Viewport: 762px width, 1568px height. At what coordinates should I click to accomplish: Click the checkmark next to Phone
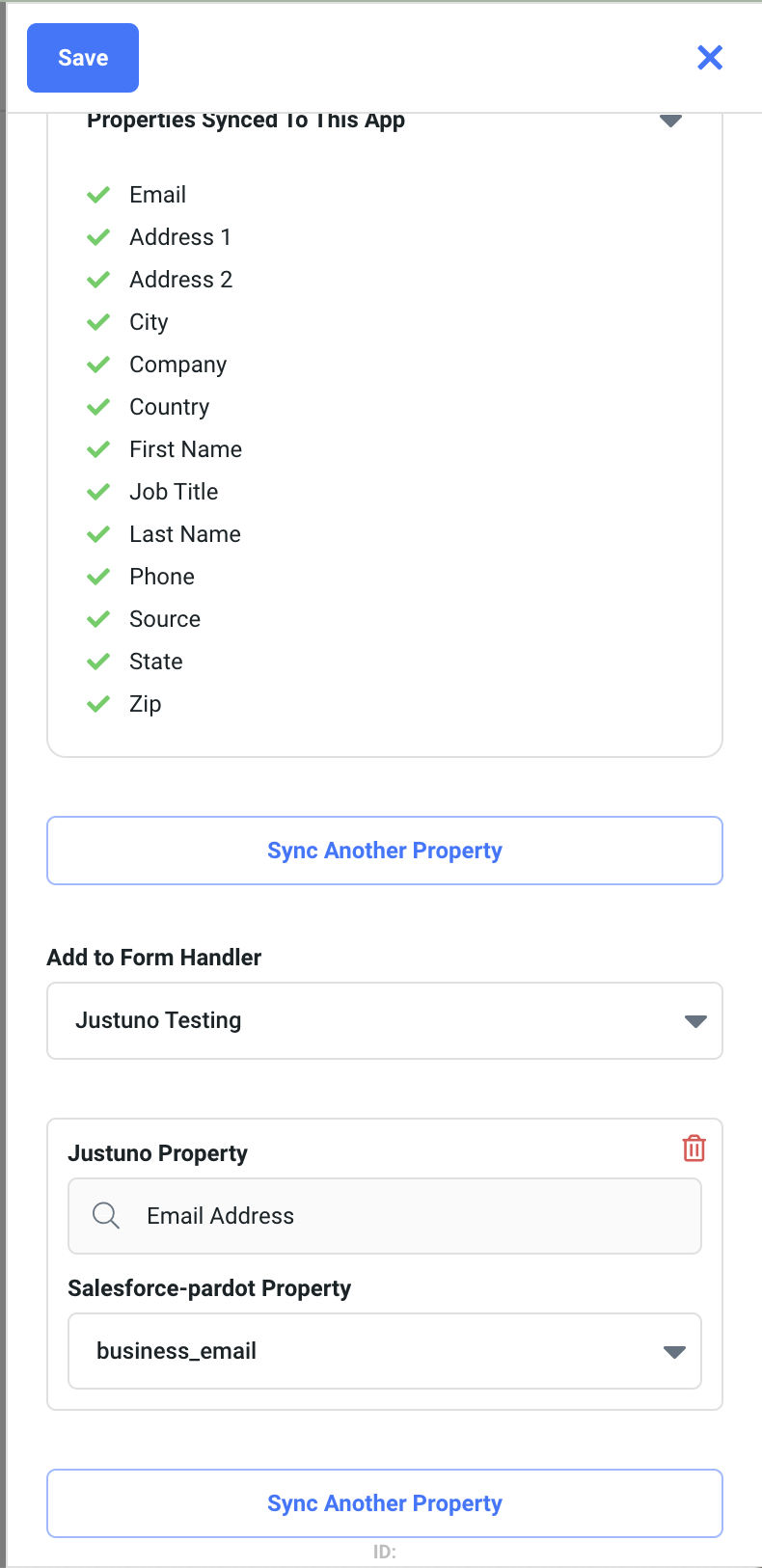tap(98, 577)
